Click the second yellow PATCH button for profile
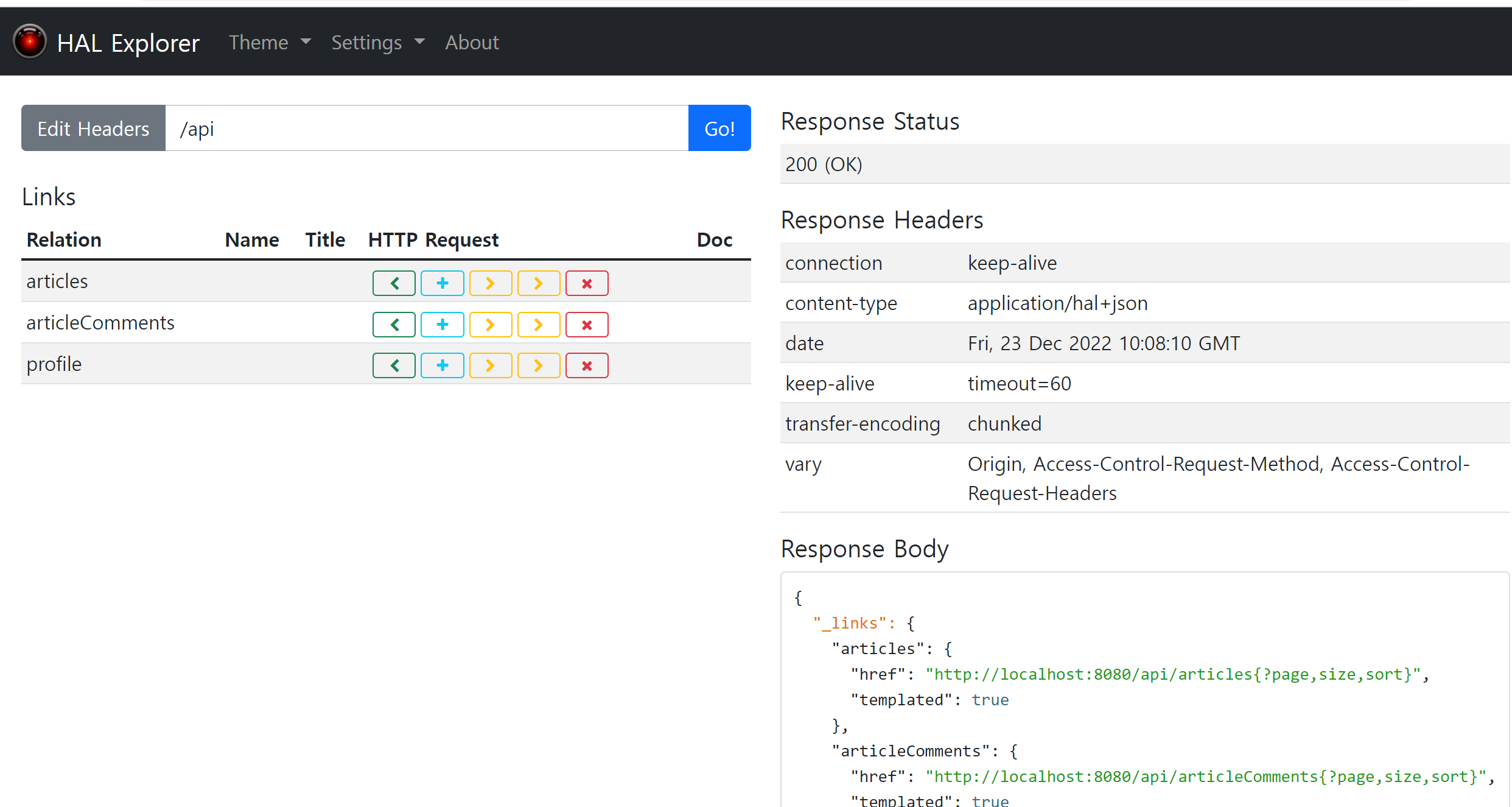1512x807 pixels. [538, 365]
